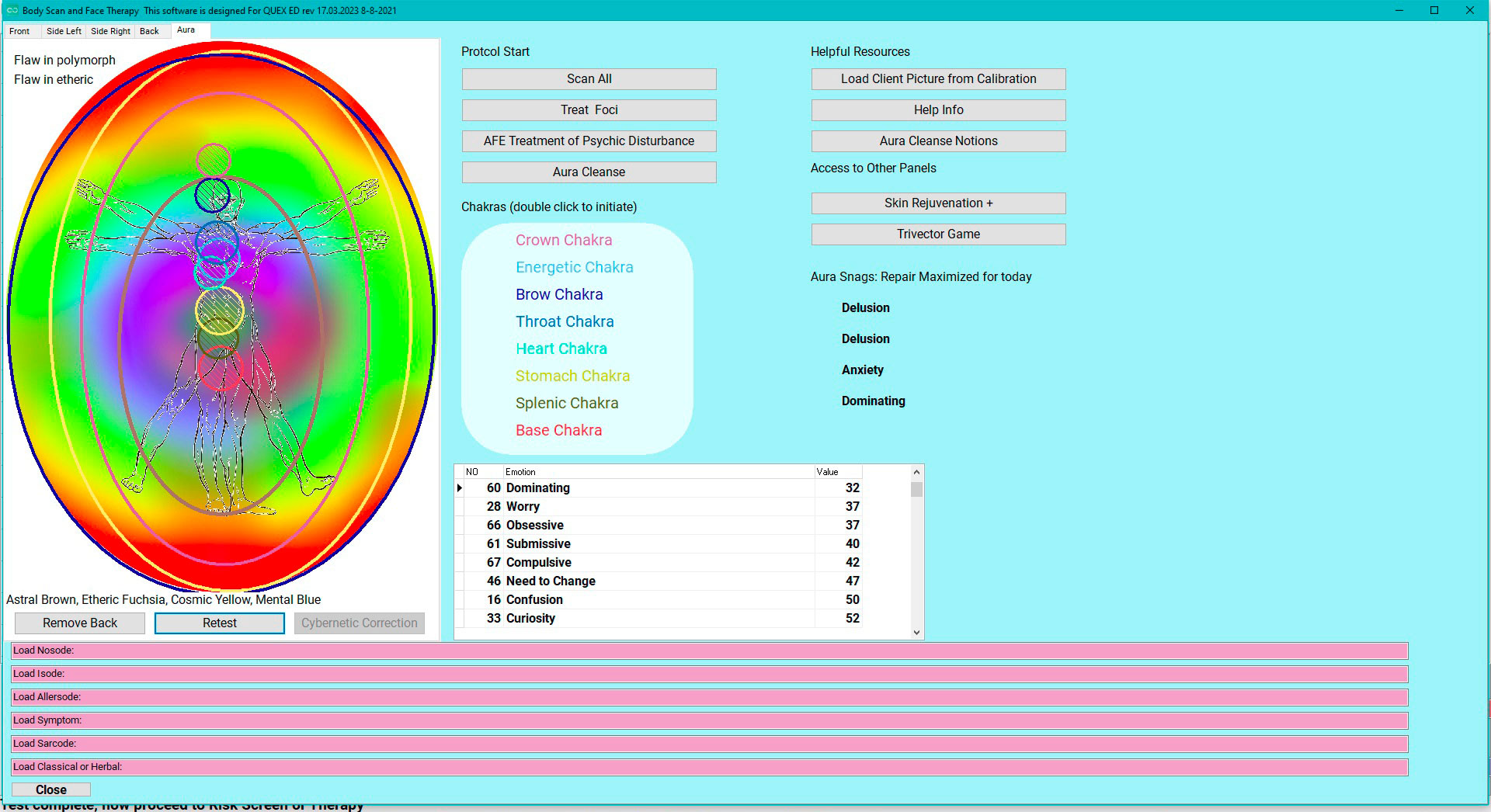Click the app icon in title bar
This screenshot has width=1491, height=812.
(12, 11)
